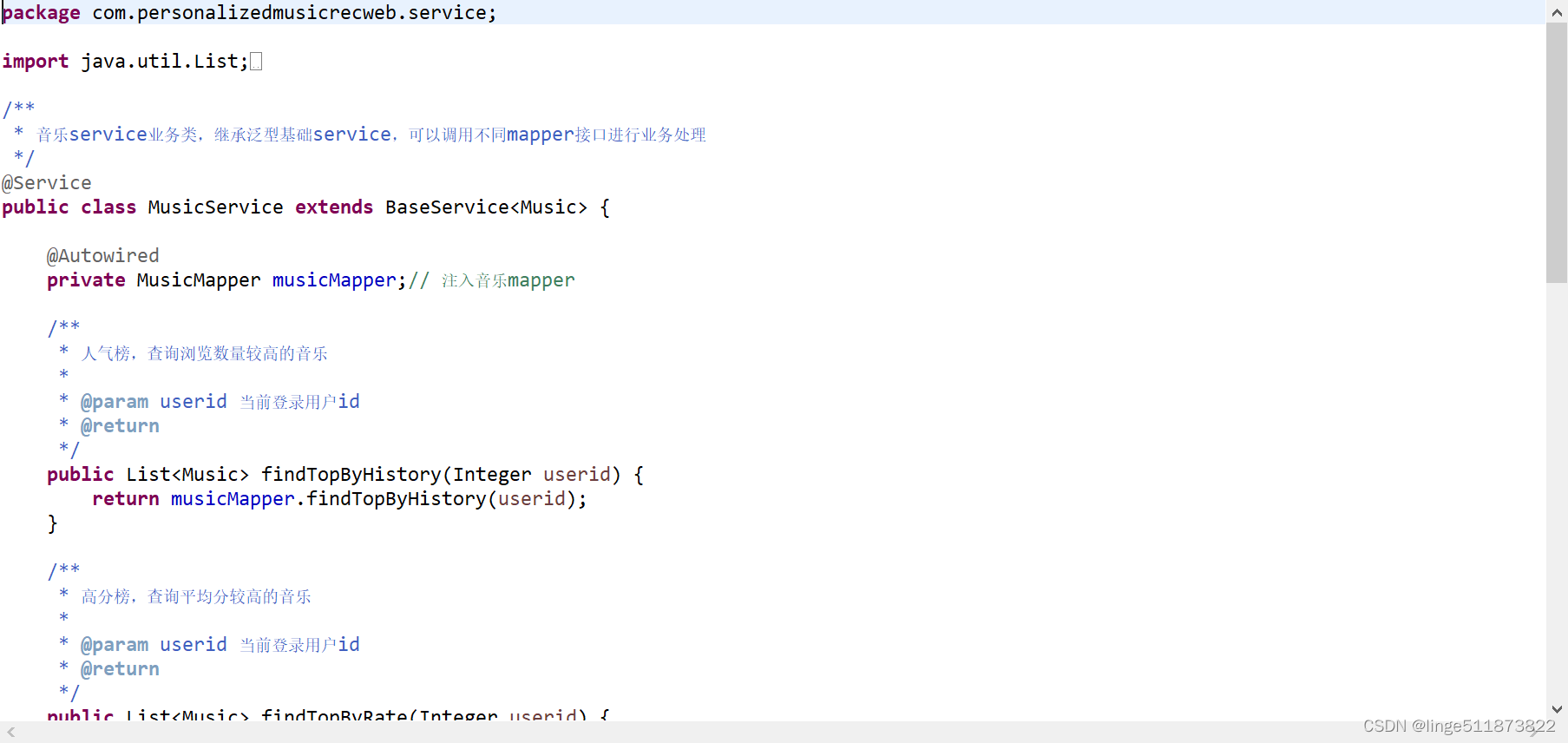1568x743 pixels.
Task: Expand the folded imports marker after List;
Action: (x=256, y=62)
